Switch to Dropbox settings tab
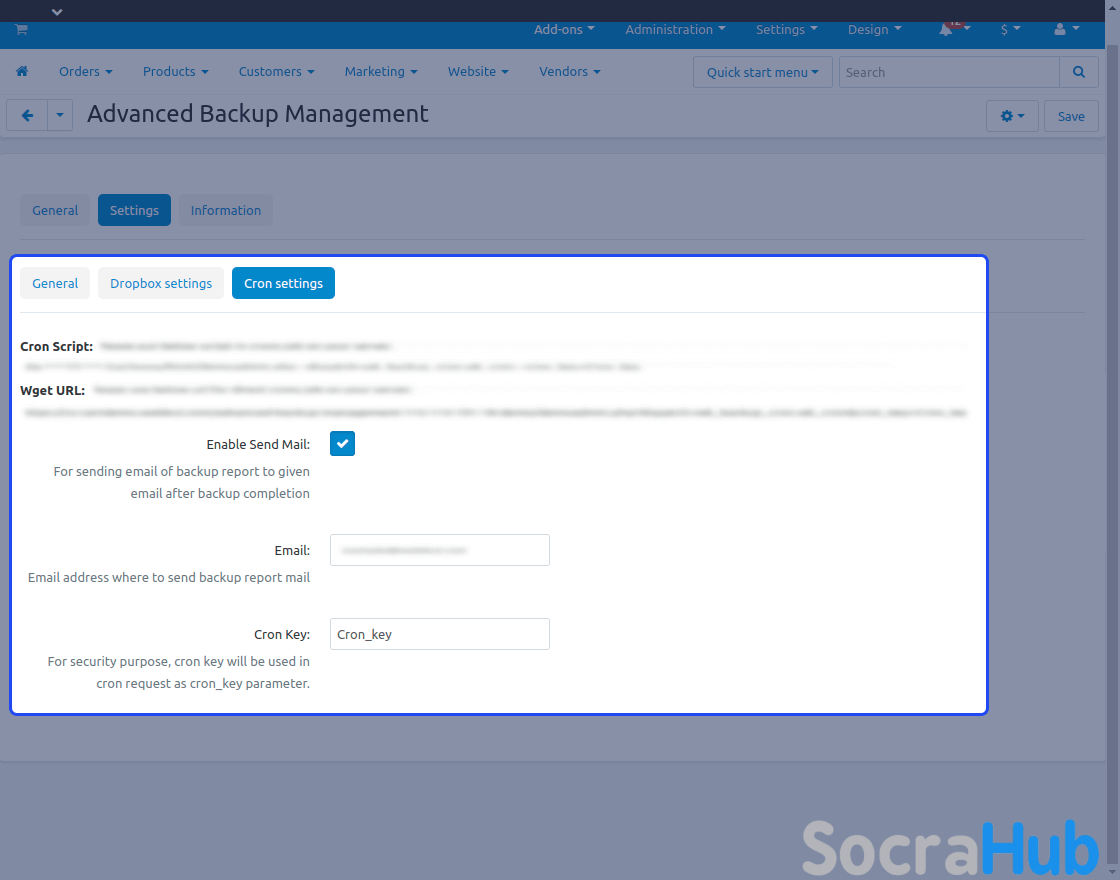Screen dimensions: 1120x880 pyautogui.click(x=161, y=283)
